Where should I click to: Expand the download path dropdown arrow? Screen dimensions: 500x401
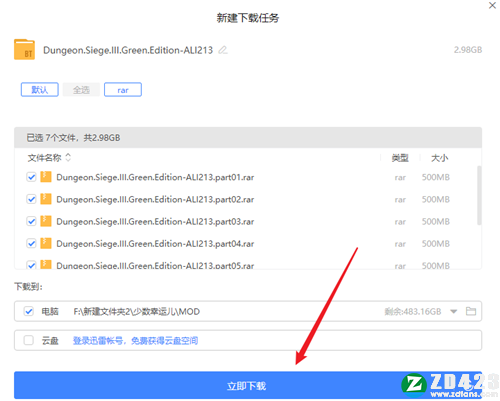coord(453,312)
